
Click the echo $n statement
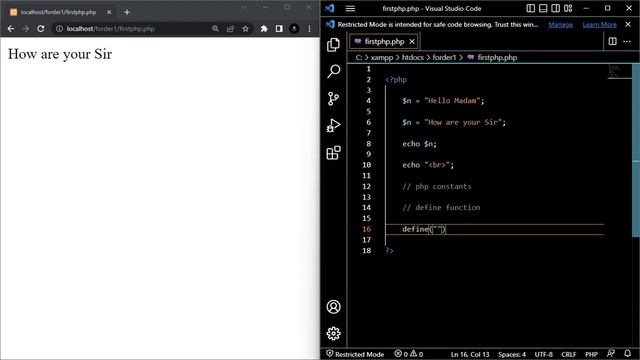coord(419,144)
